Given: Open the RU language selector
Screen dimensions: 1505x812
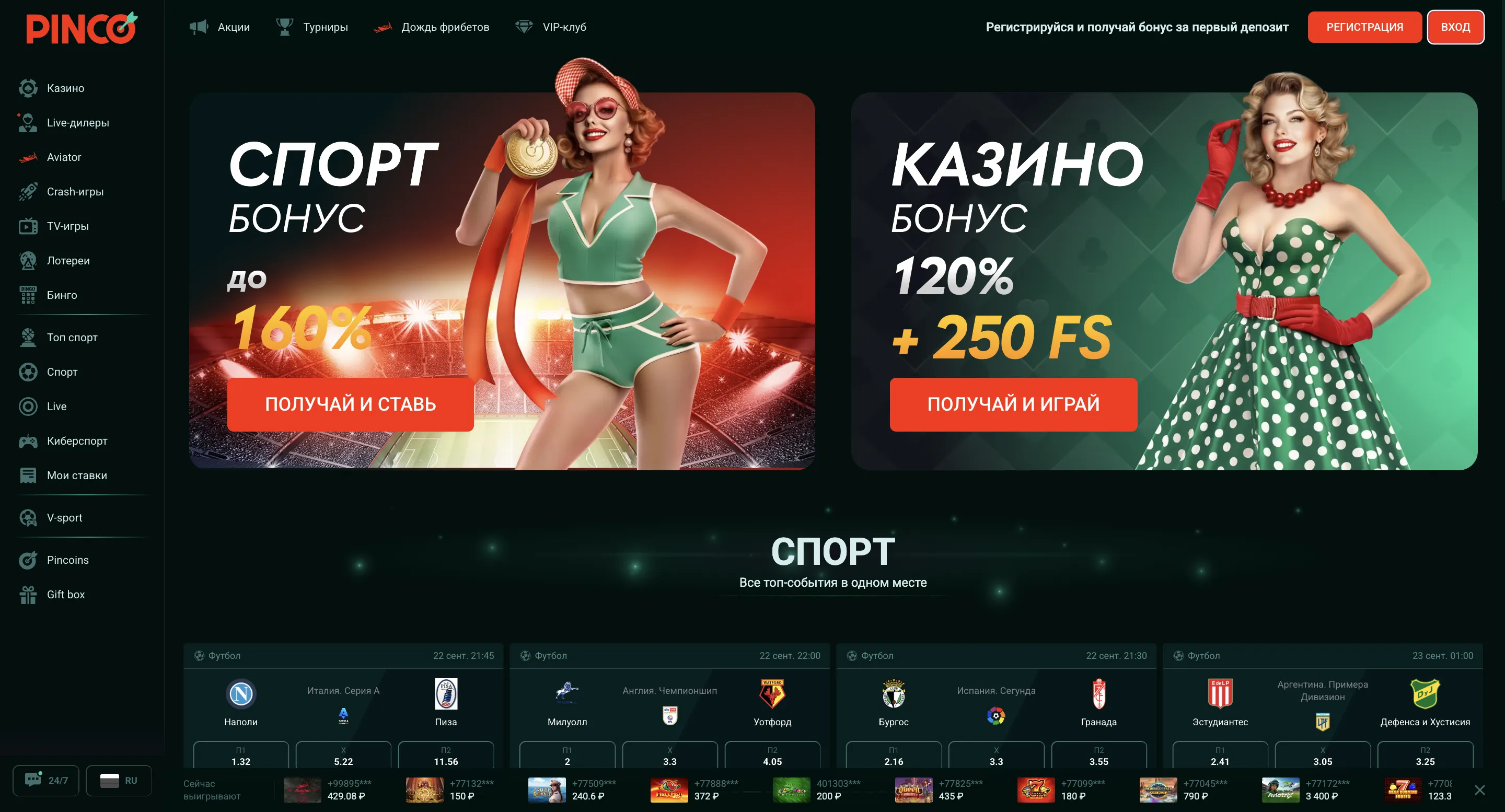Looking at the screenshot, I should (119, 781).
